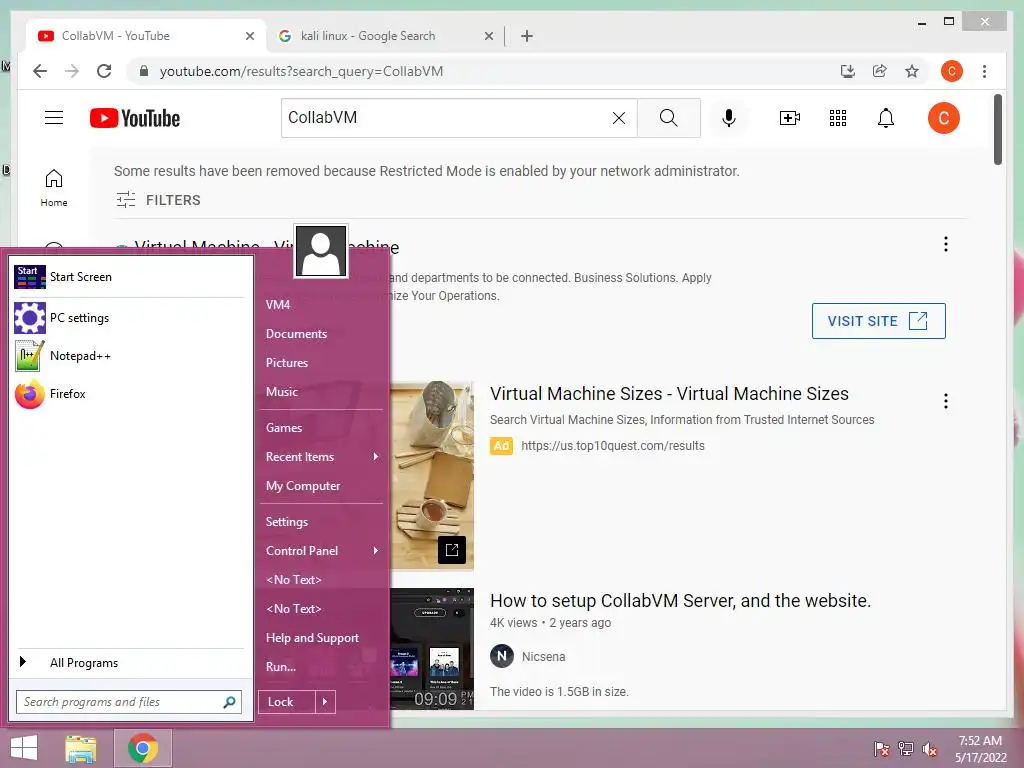Click the Chrome address bar URL
Viewport: 1024px width, 768px height.
pos(301,71)
